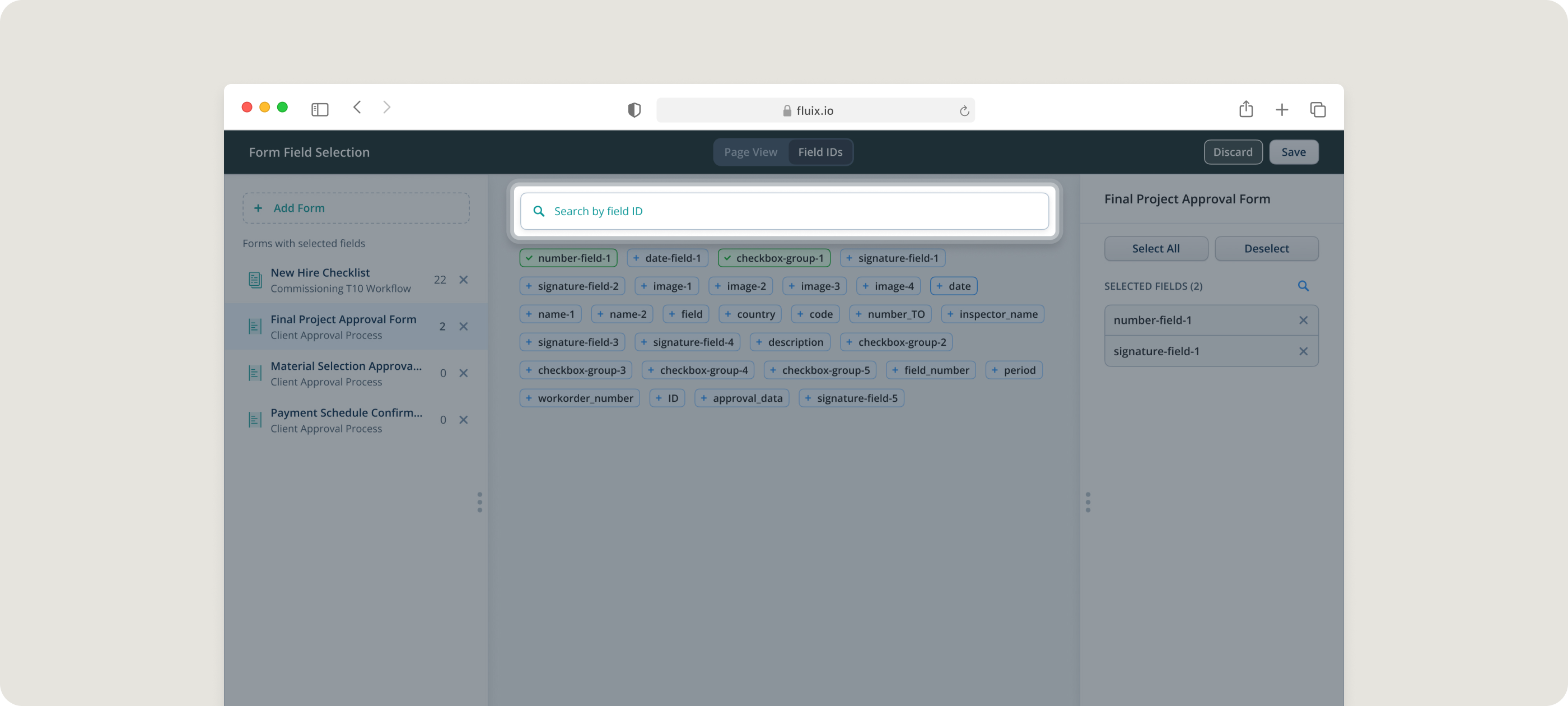Open the tab overview icon

click(1317, 110)
